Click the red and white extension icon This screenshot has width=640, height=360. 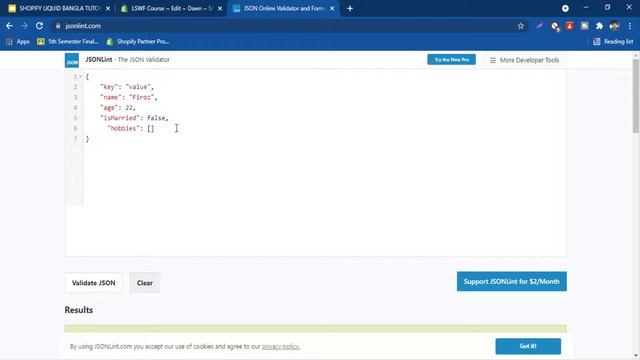click(x=555, y=26)
